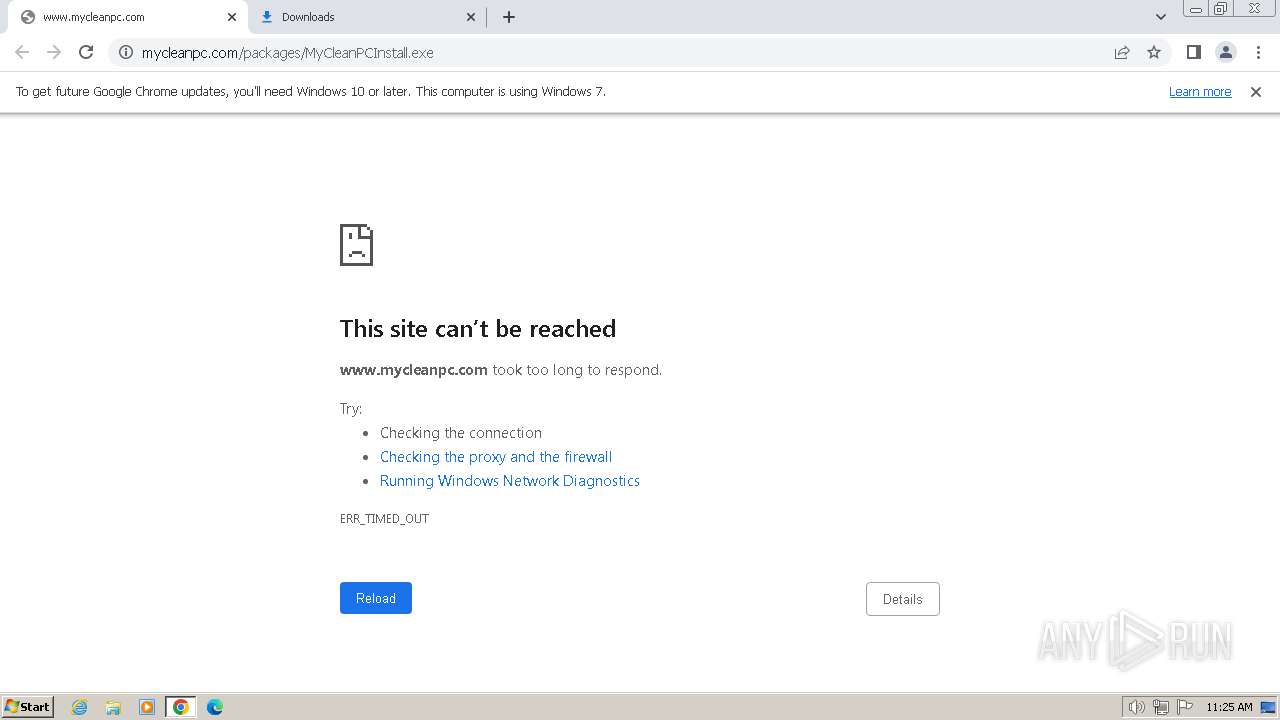The image size is (1280, 720).
Task: Open the Chrome side panel
Action: click(x=1193, y=53)
